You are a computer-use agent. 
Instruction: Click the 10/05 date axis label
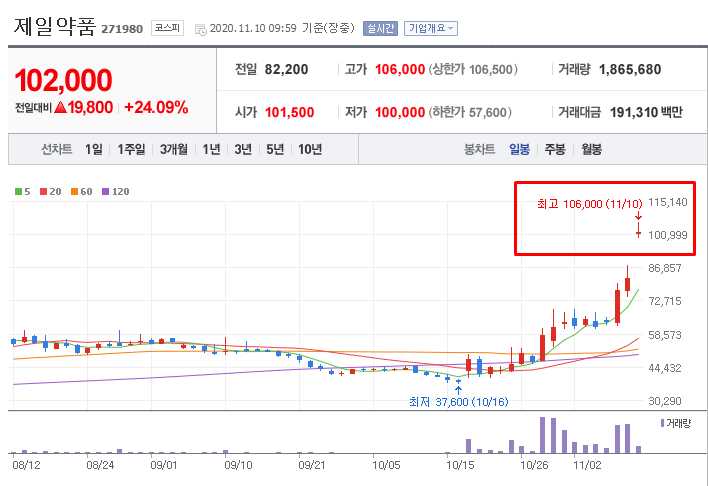click(386, 465)
